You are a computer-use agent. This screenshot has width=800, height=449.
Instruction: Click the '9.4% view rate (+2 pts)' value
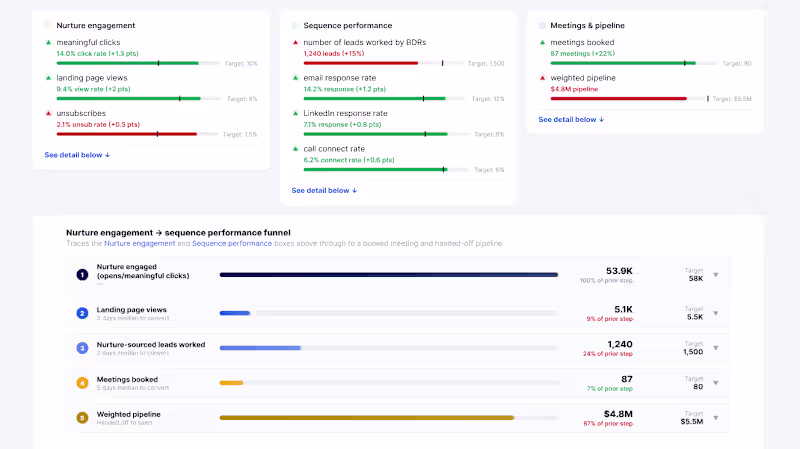(x=93, y=89)
